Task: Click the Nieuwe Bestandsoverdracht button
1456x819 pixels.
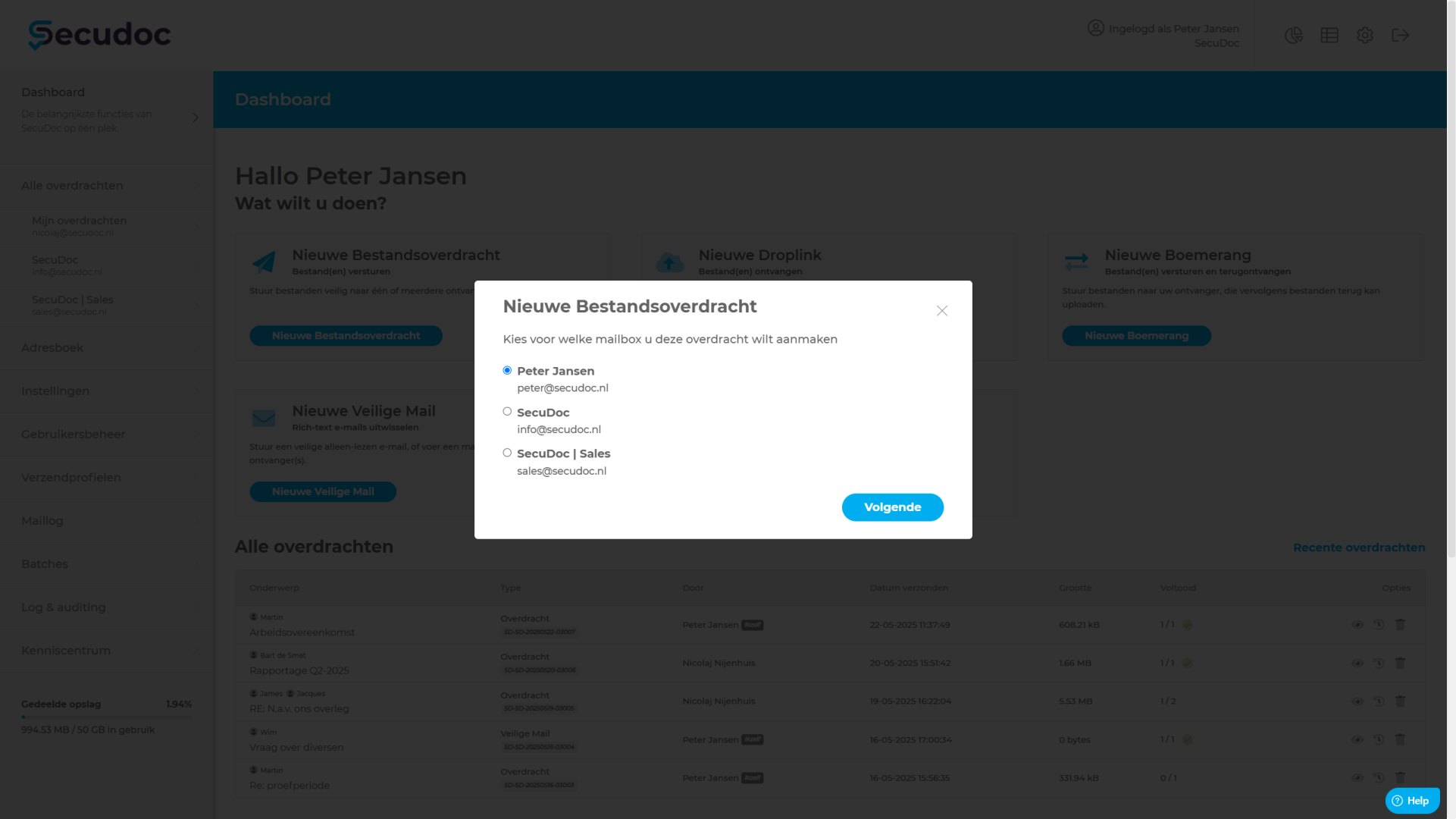Action: click(x=346, y=336)
